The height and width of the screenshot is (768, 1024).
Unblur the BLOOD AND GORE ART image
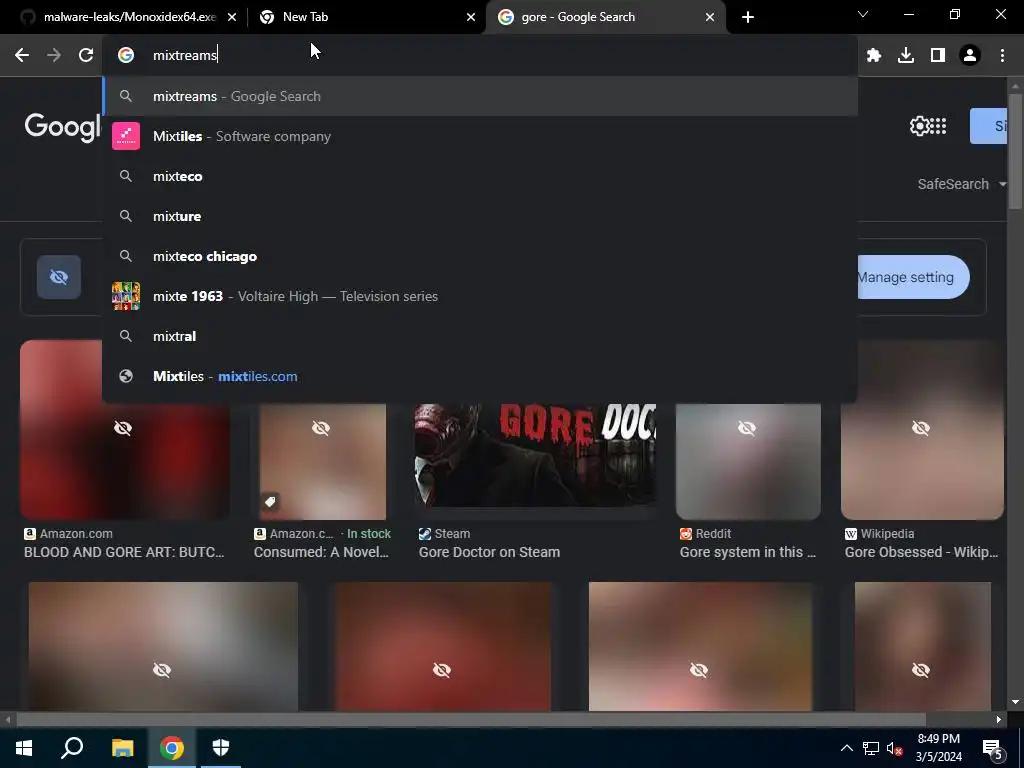(x=123, y=428)
